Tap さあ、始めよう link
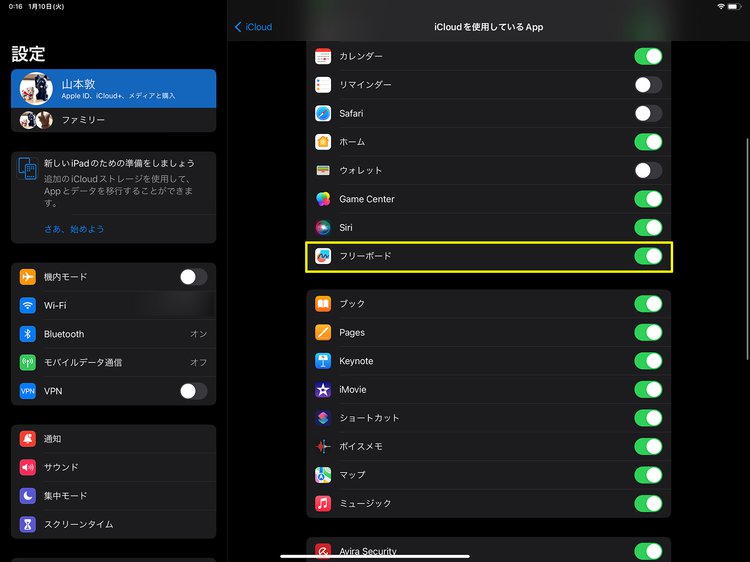This screenshot has width=750, height=562. (74, 229)
